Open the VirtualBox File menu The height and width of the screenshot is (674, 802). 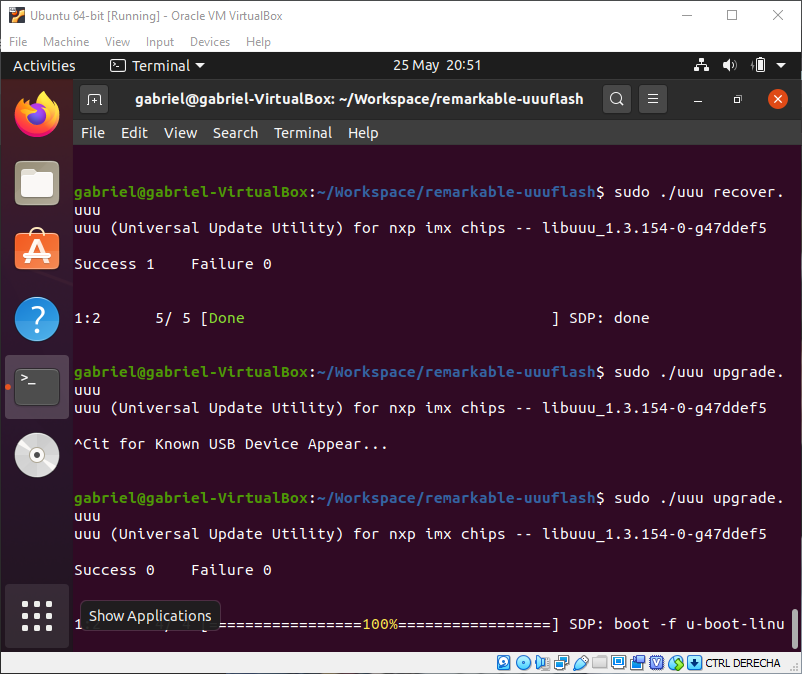click(x=18, y=41)
